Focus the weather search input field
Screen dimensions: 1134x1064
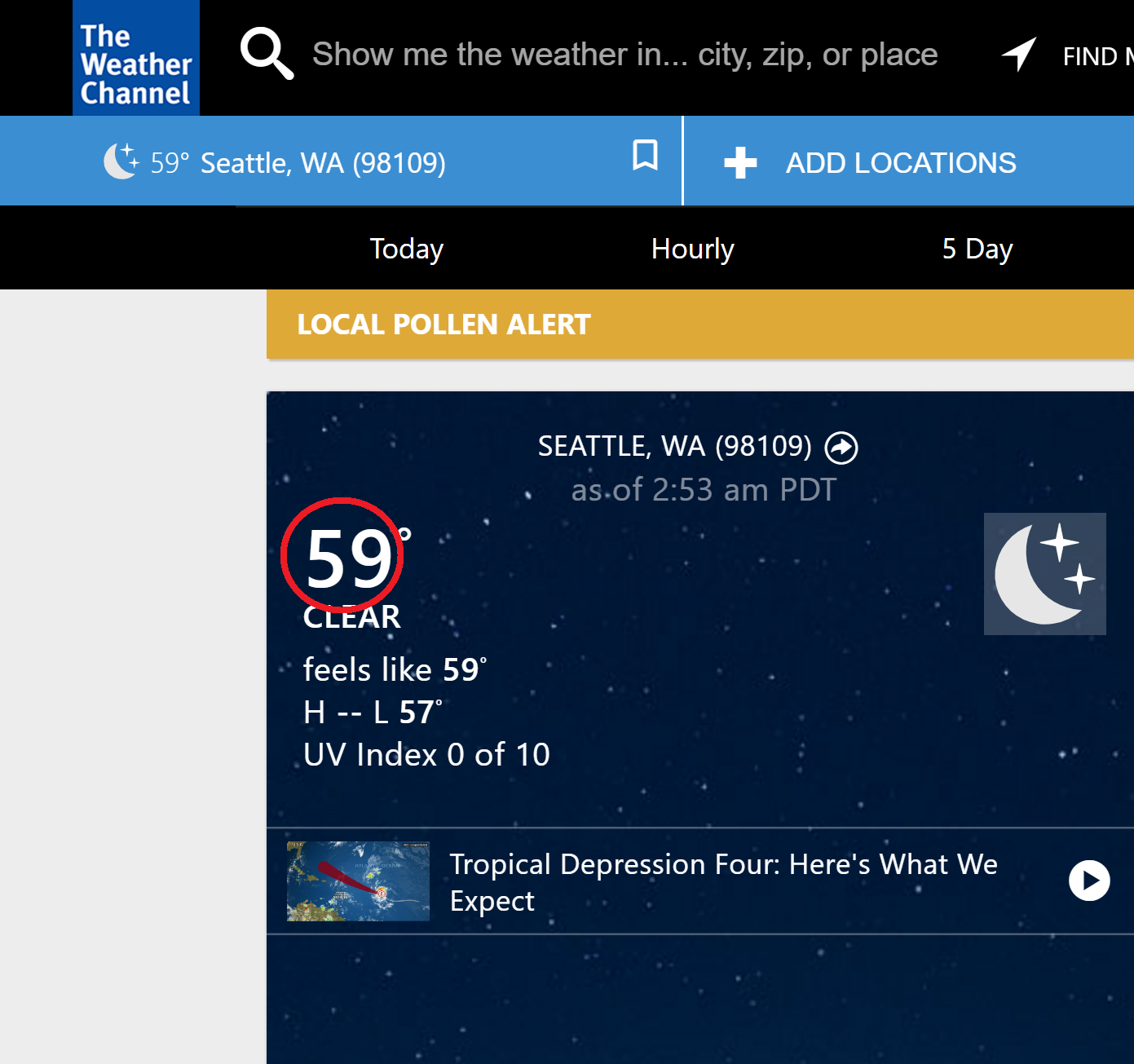tap(624, 55)
